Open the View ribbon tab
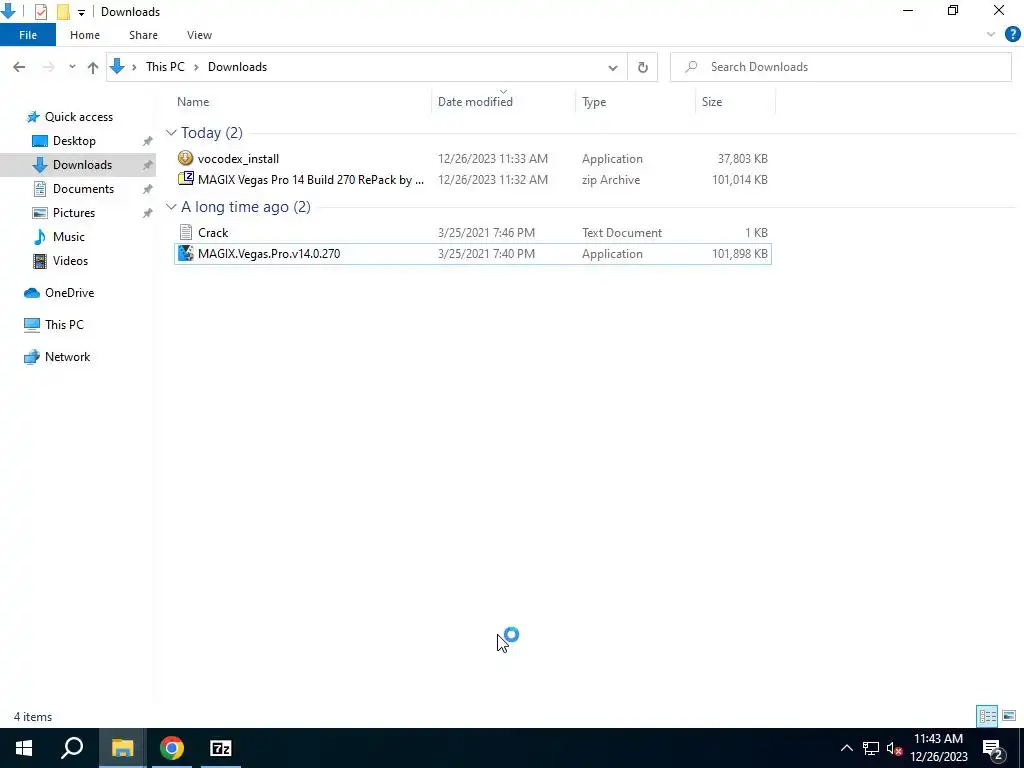This screenshot has width=1024, height=768. (199, 35)
